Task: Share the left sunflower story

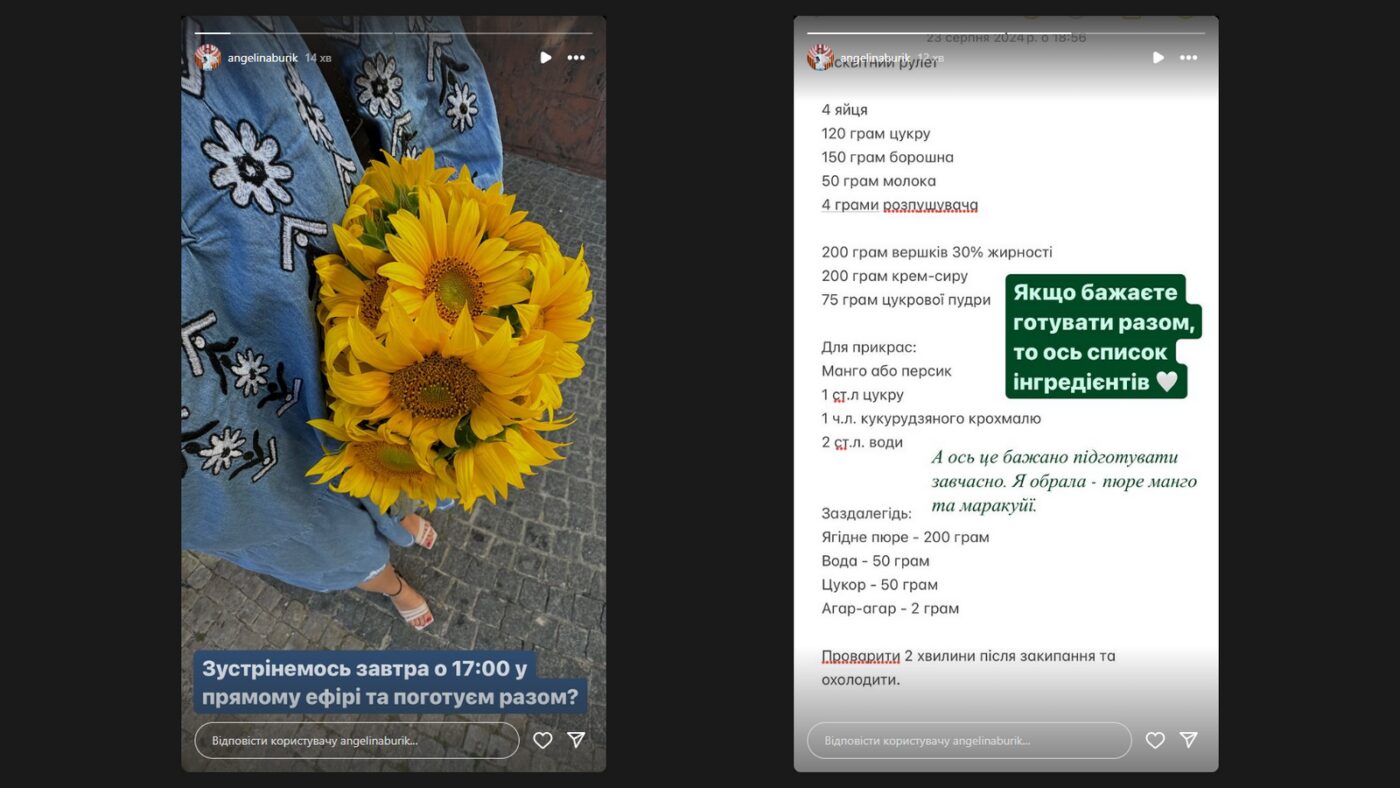Action: click(576, 740)
